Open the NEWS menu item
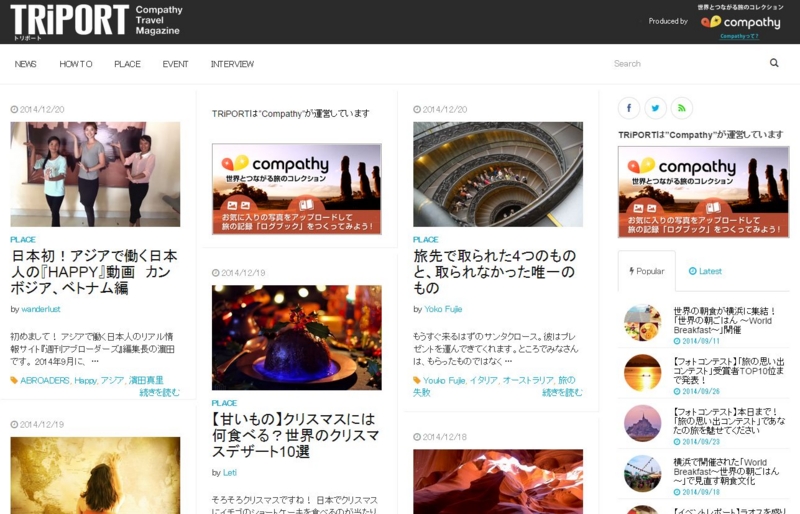This screenshot has width=800, height=514. (26, 64)
